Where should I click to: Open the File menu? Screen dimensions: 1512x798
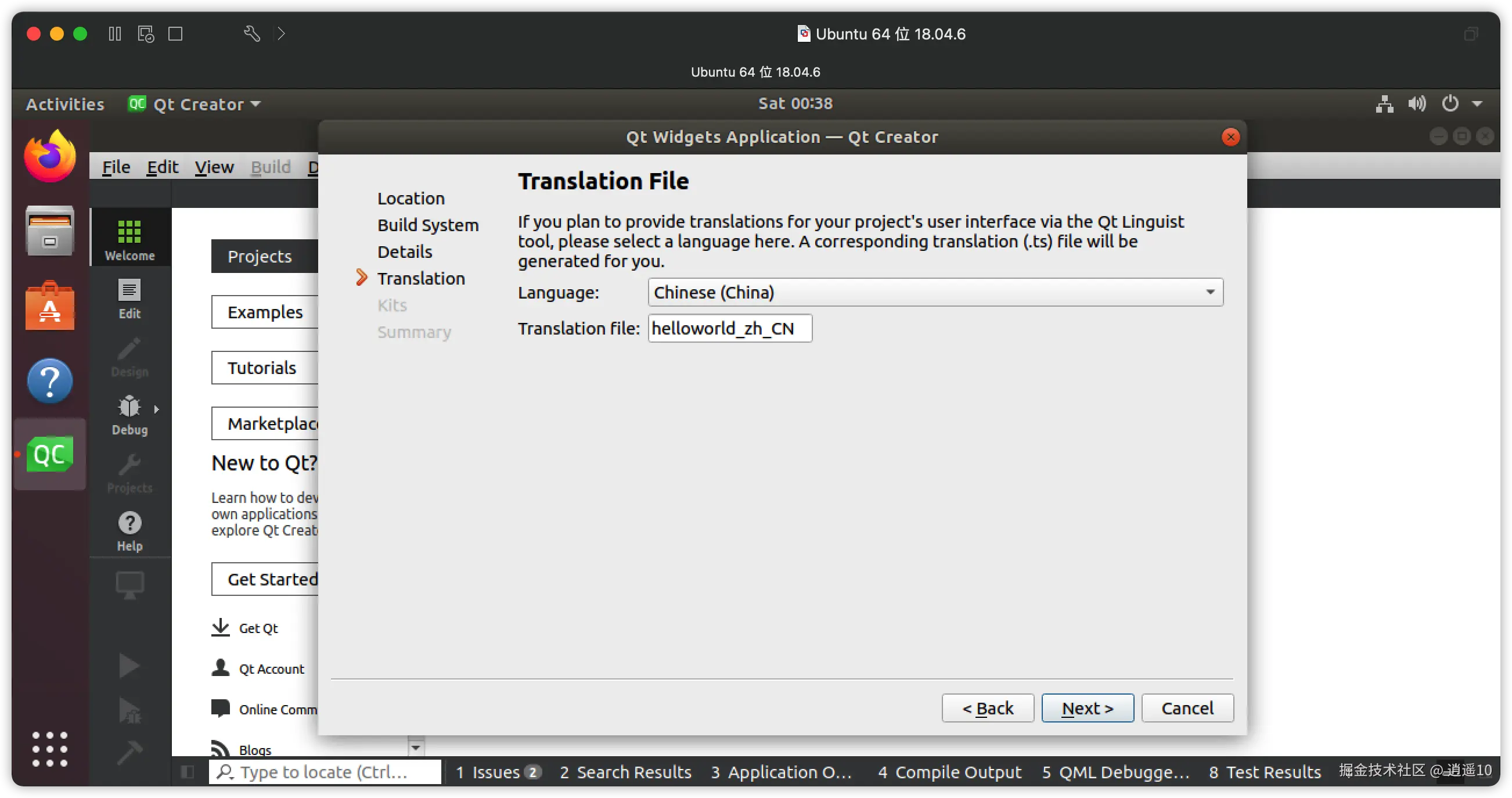coord(116,167)
